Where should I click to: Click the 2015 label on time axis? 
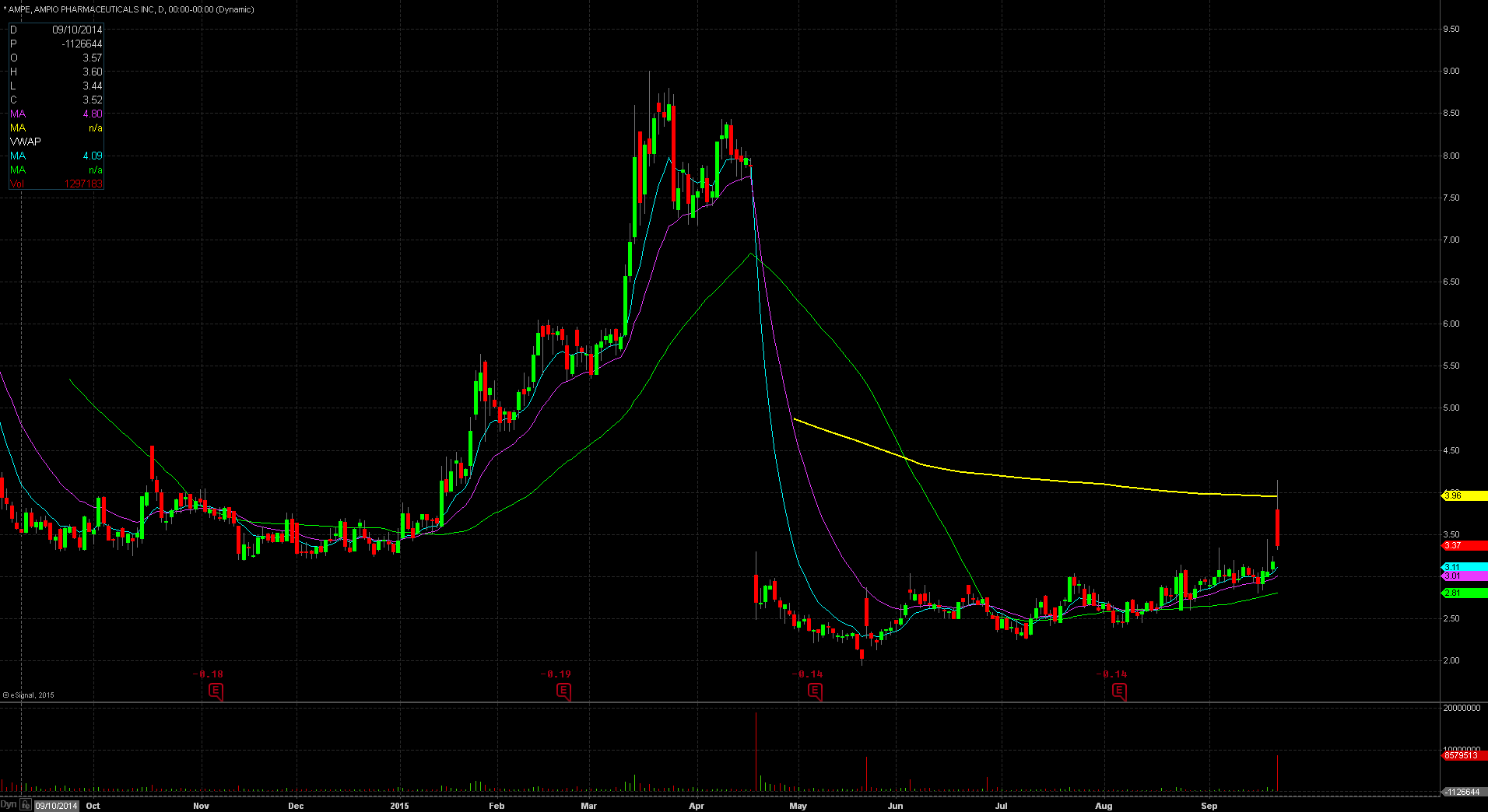tap(399, 806)
